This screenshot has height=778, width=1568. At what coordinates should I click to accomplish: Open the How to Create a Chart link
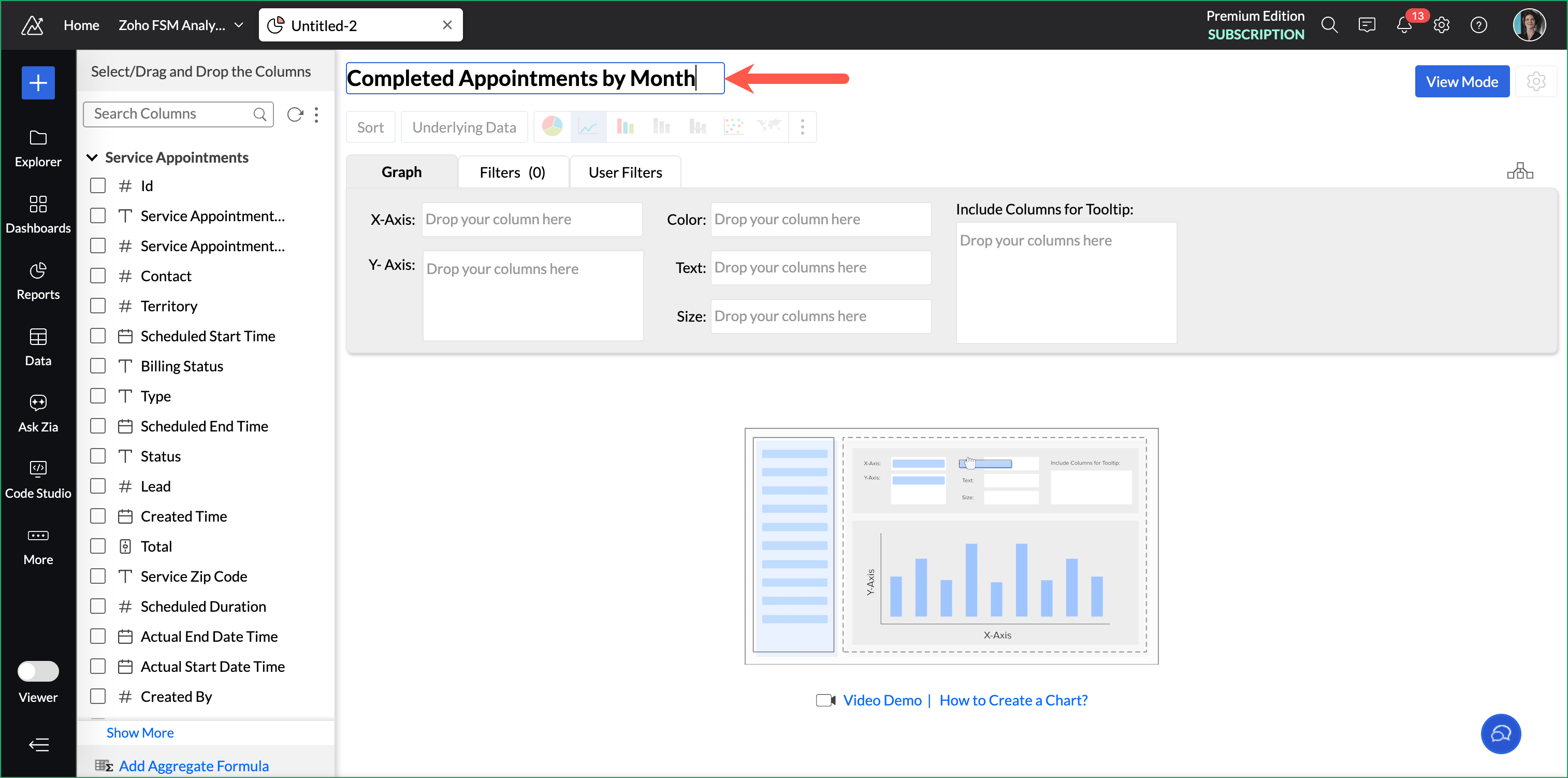pos(1013,700)
